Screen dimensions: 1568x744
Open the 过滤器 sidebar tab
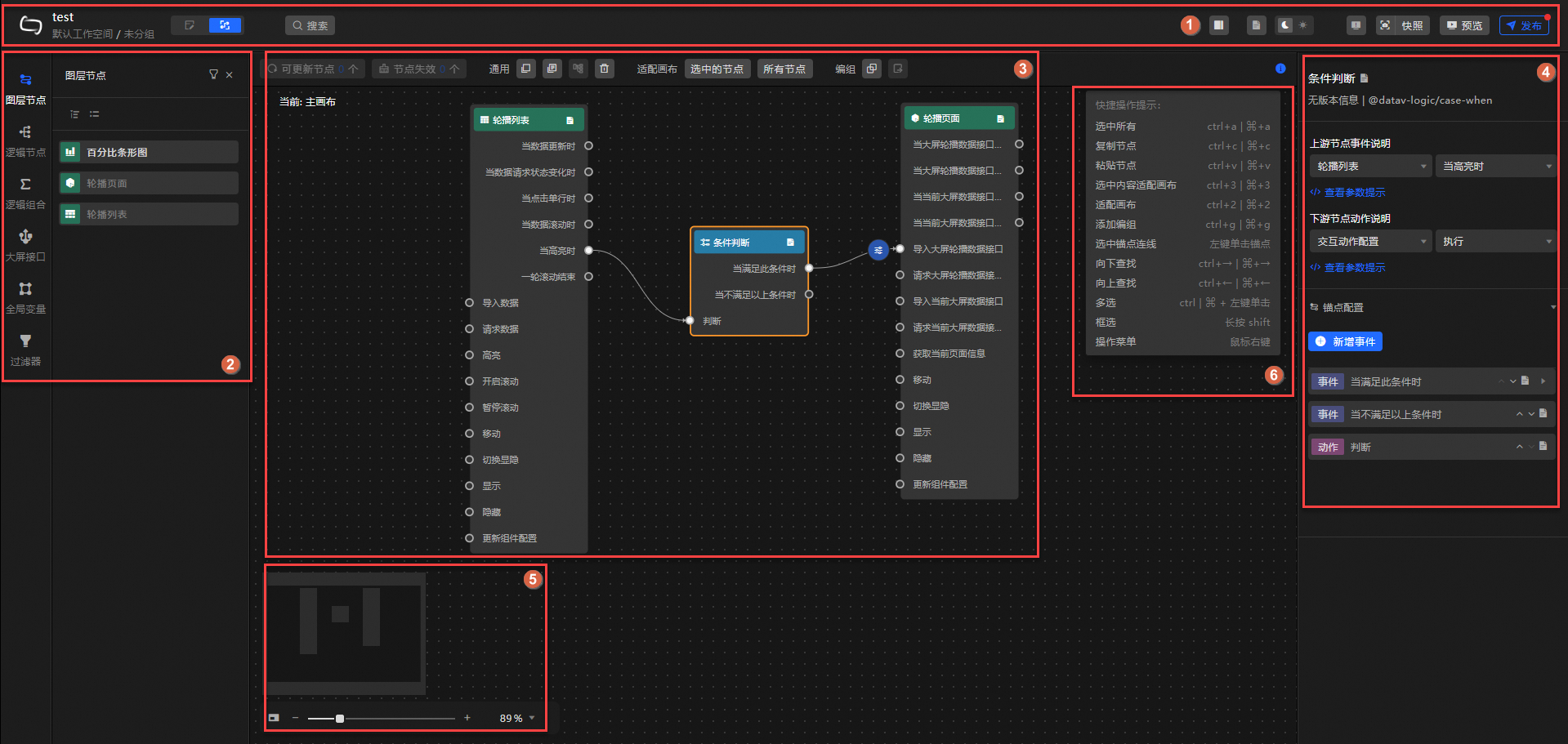25,350
